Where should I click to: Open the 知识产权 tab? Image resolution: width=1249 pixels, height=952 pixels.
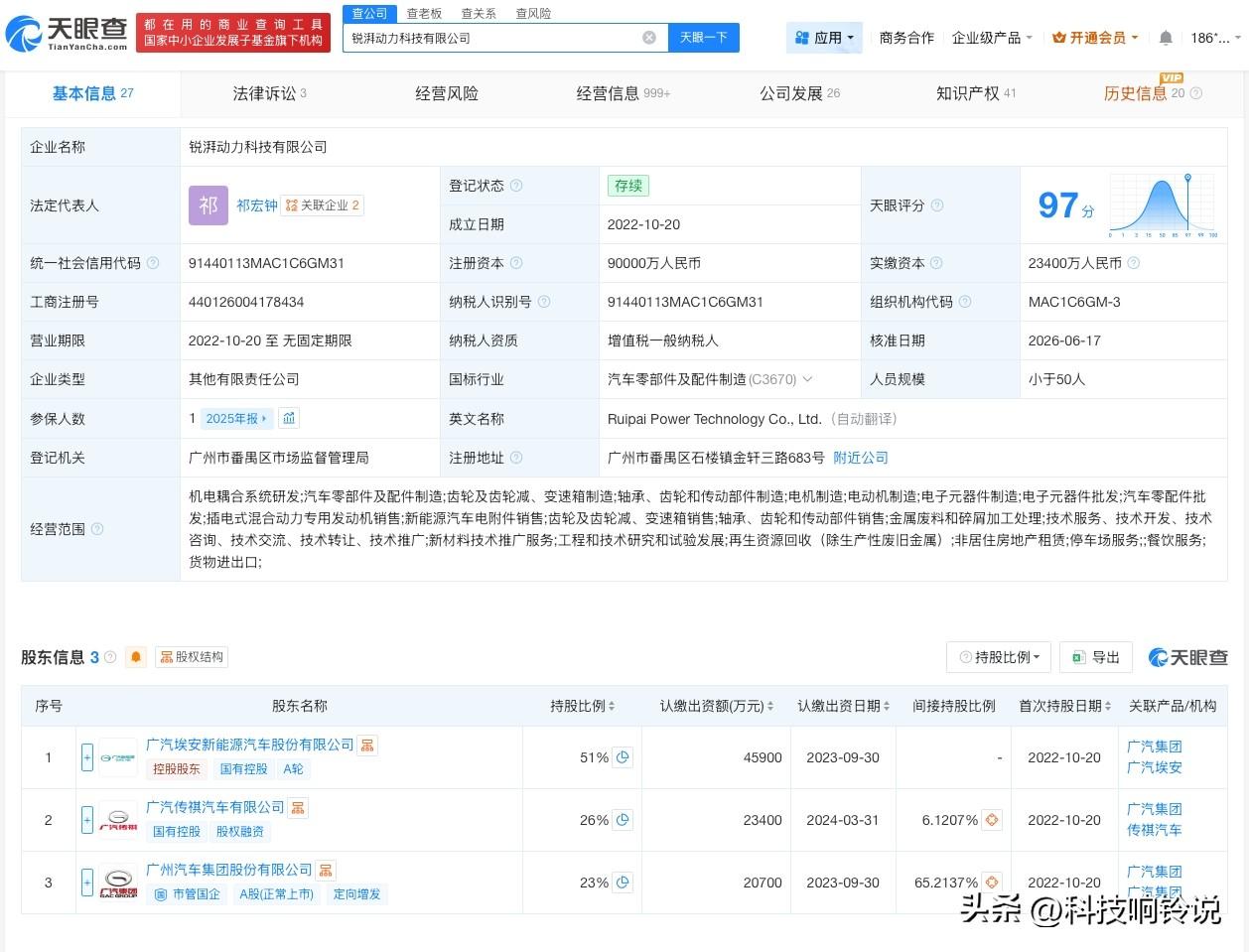click(x=976, y=93)
